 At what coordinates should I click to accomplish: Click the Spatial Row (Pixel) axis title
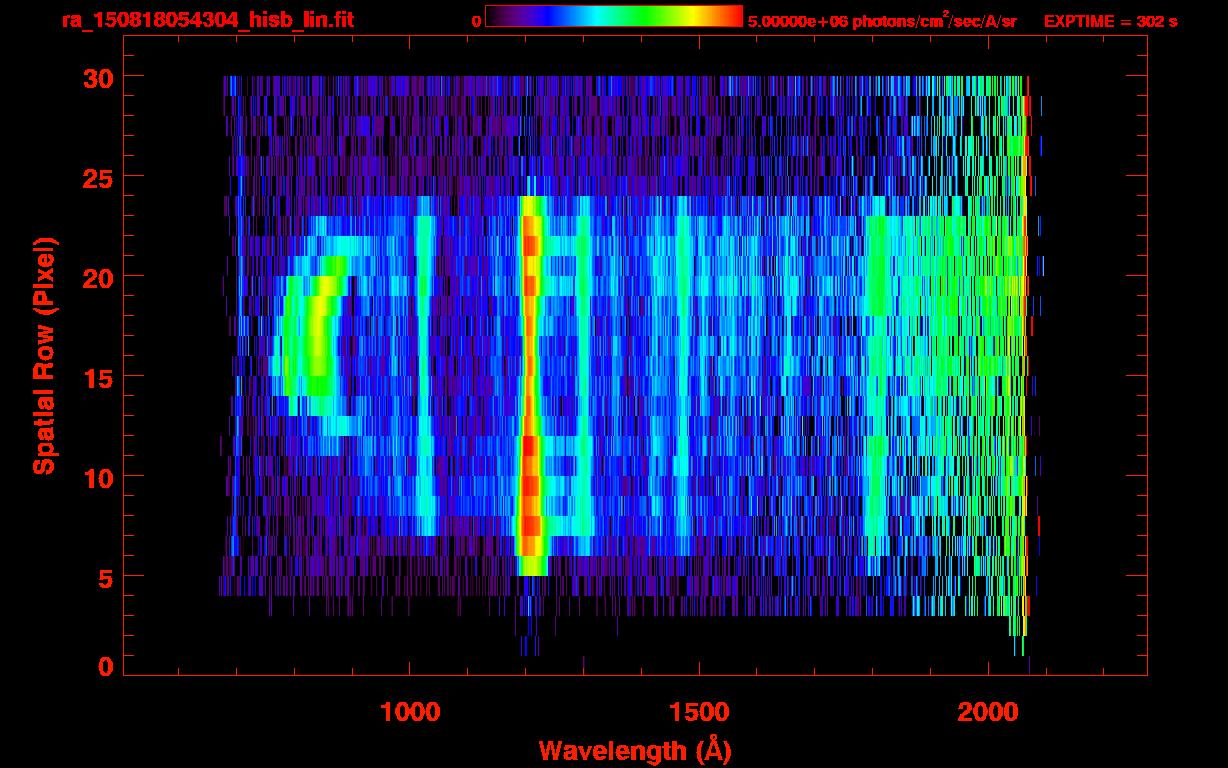pos(44,355)
